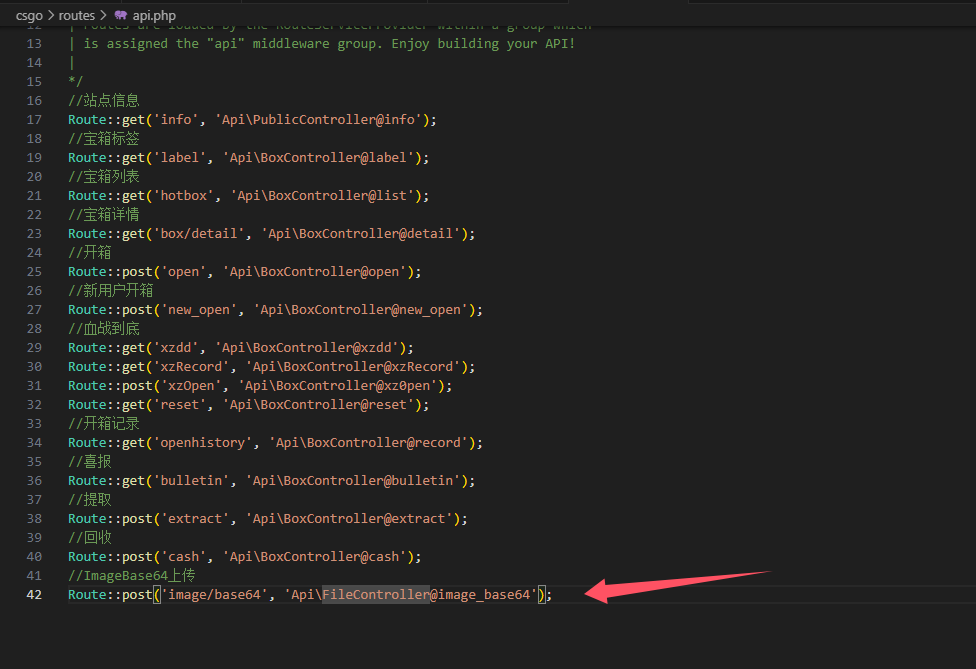The height and width of the screenshot is (669, 976).
Task: Click the PHP file icon beside api.php
Action: pos(121,15)
